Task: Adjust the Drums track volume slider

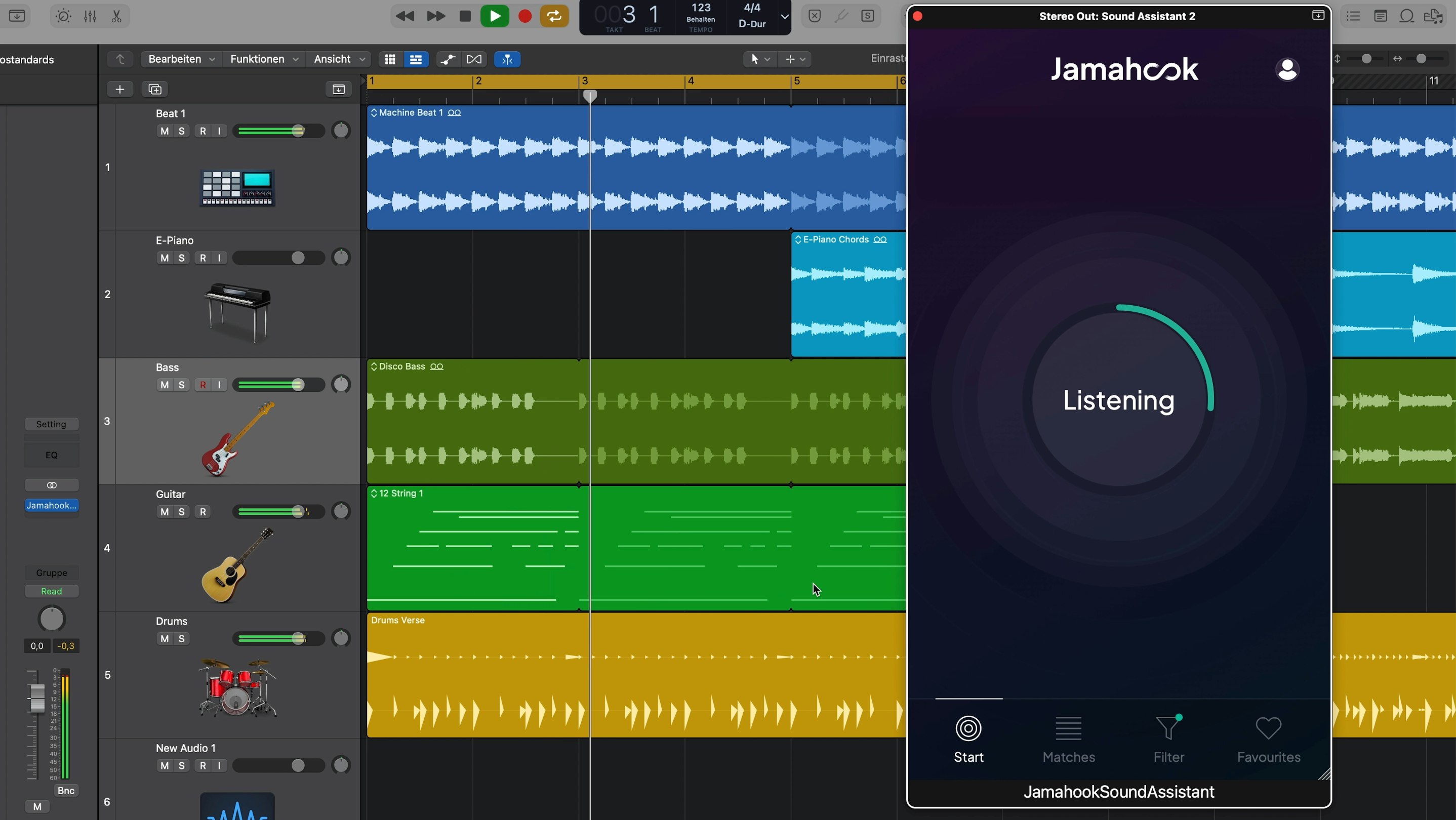Action: point(298,639)
